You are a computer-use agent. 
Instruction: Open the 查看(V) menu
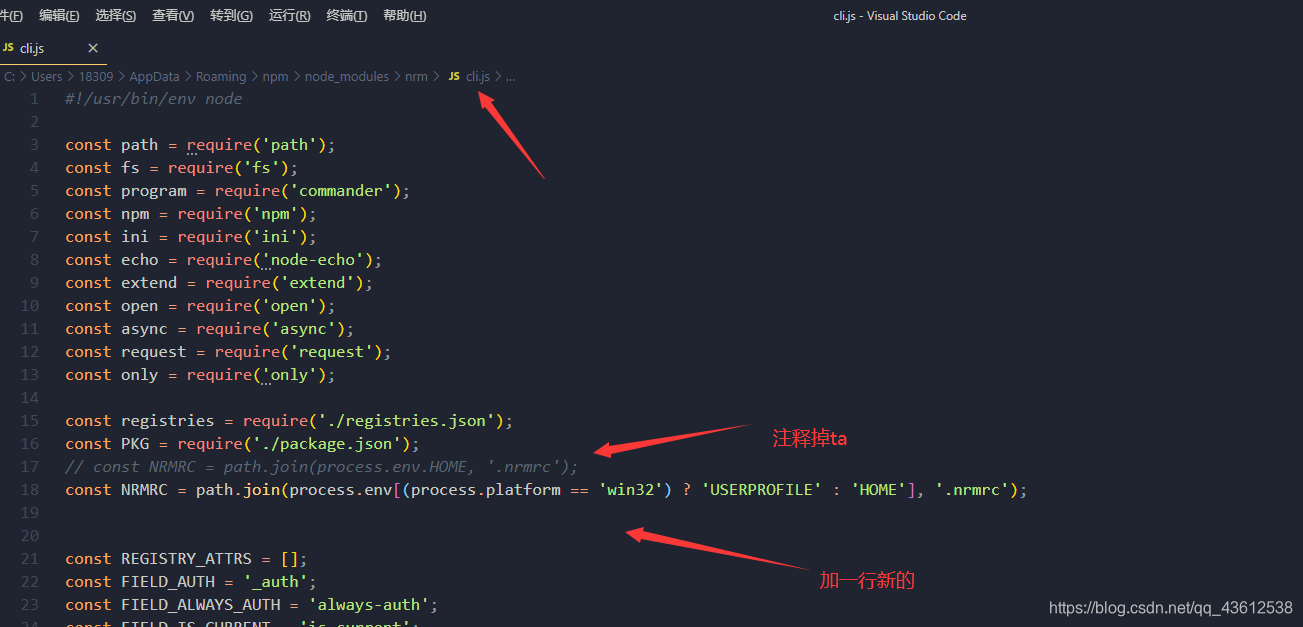pyautogui.click(x=173, y=15)
